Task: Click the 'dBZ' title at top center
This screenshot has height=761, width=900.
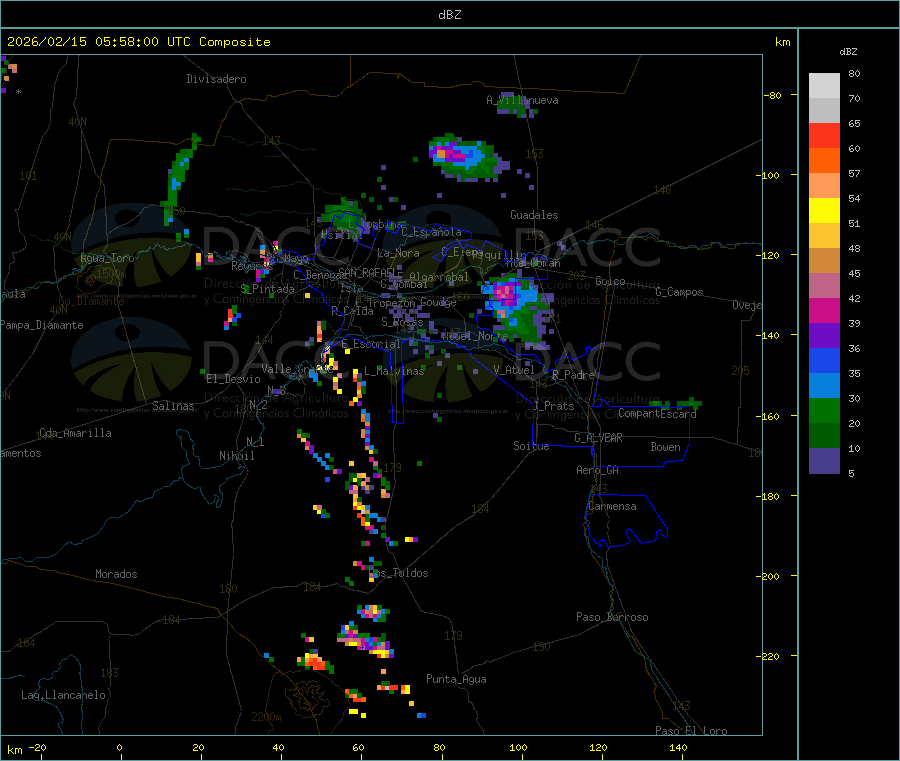Action: tap(449, 15)
